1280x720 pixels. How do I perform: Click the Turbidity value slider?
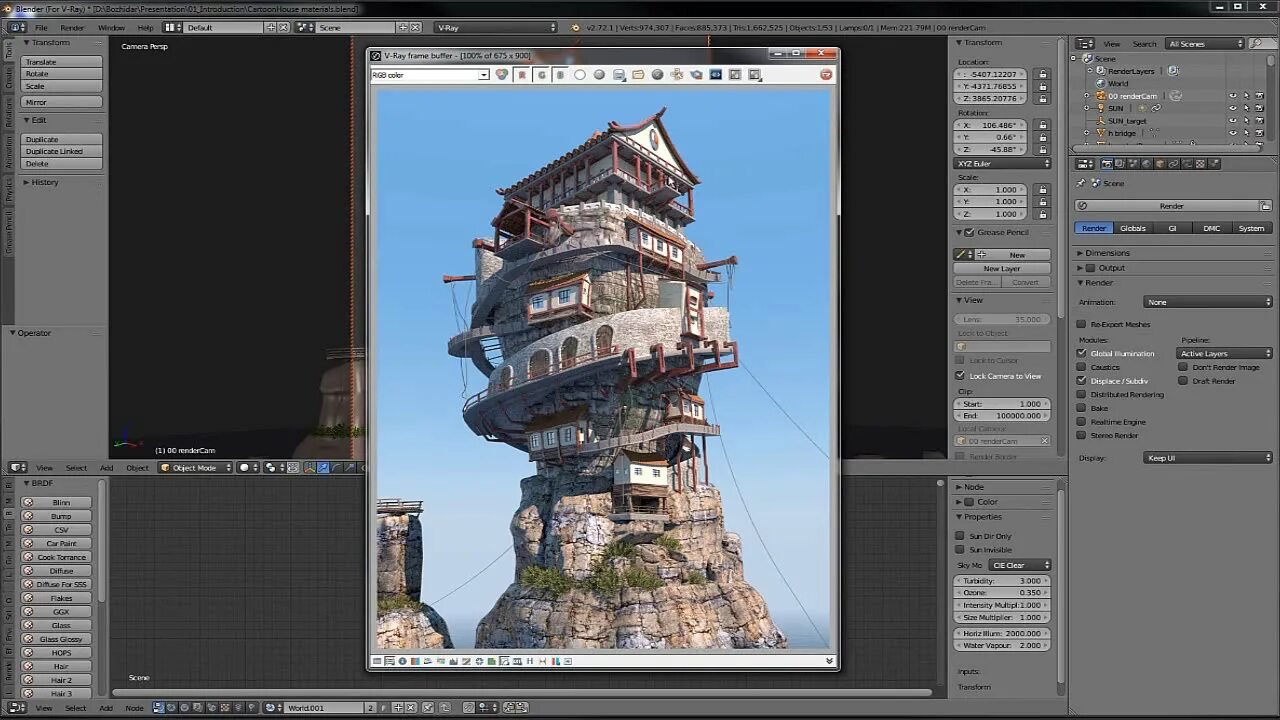[x=1003, y=581]
